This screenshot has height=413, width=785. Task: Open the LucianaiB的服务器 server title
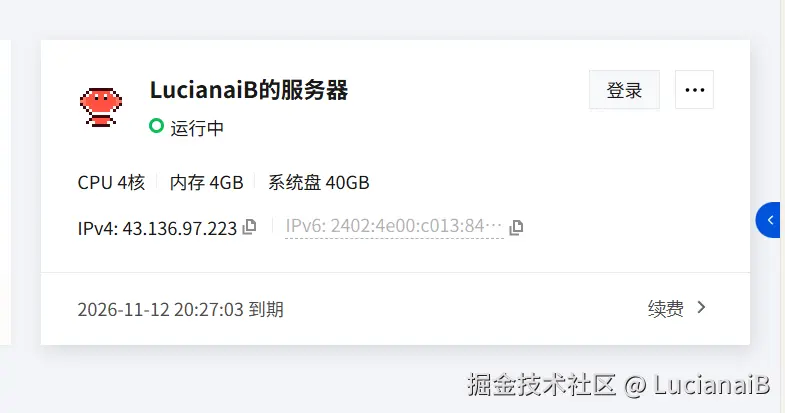249,90
